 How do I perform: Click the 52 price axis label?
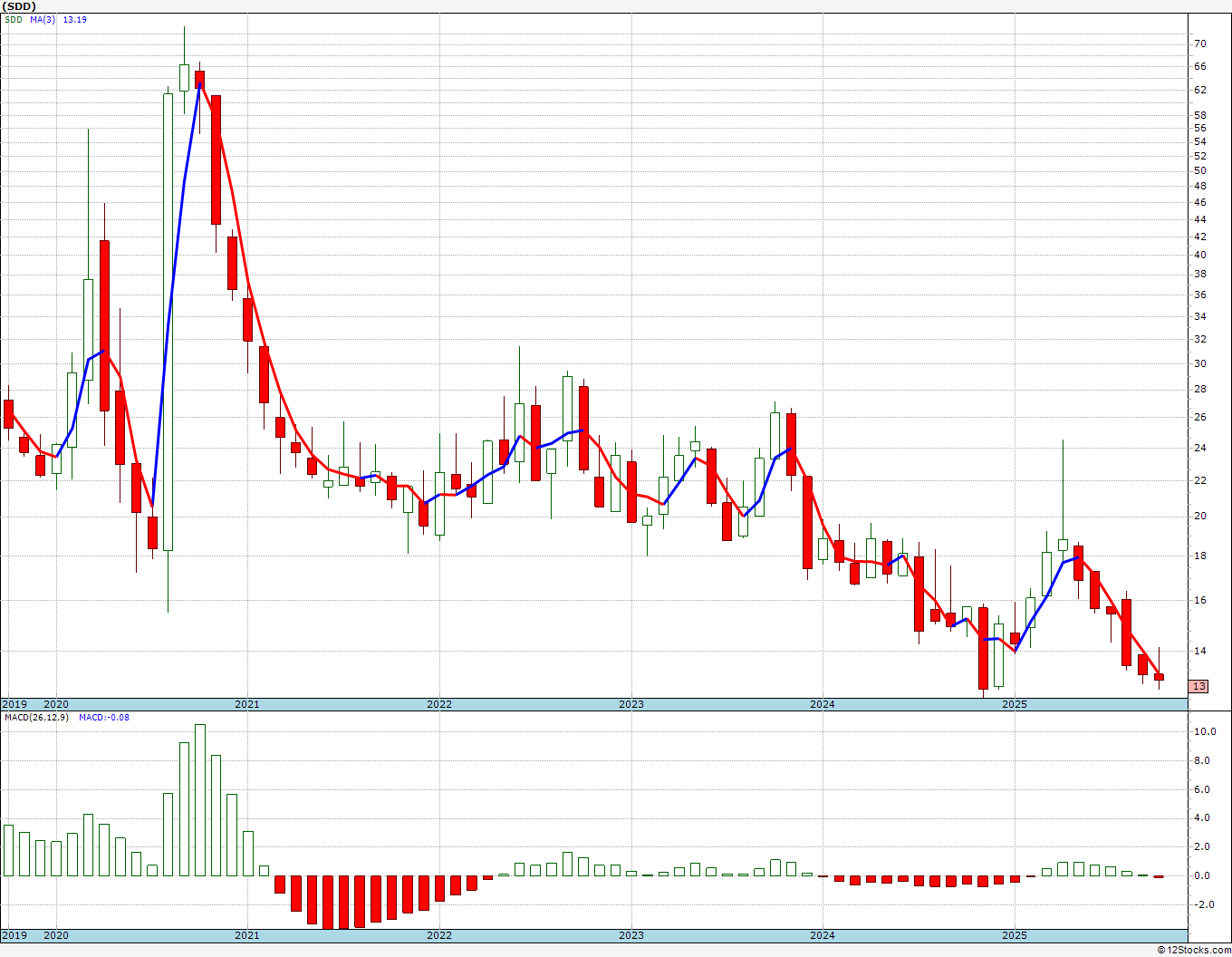coord(1199,156)
